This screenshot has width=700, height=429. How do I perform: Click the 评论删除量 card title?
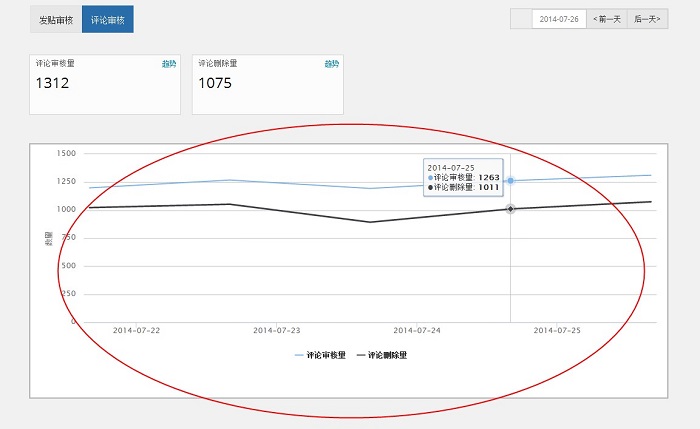[x=218, y=63]
